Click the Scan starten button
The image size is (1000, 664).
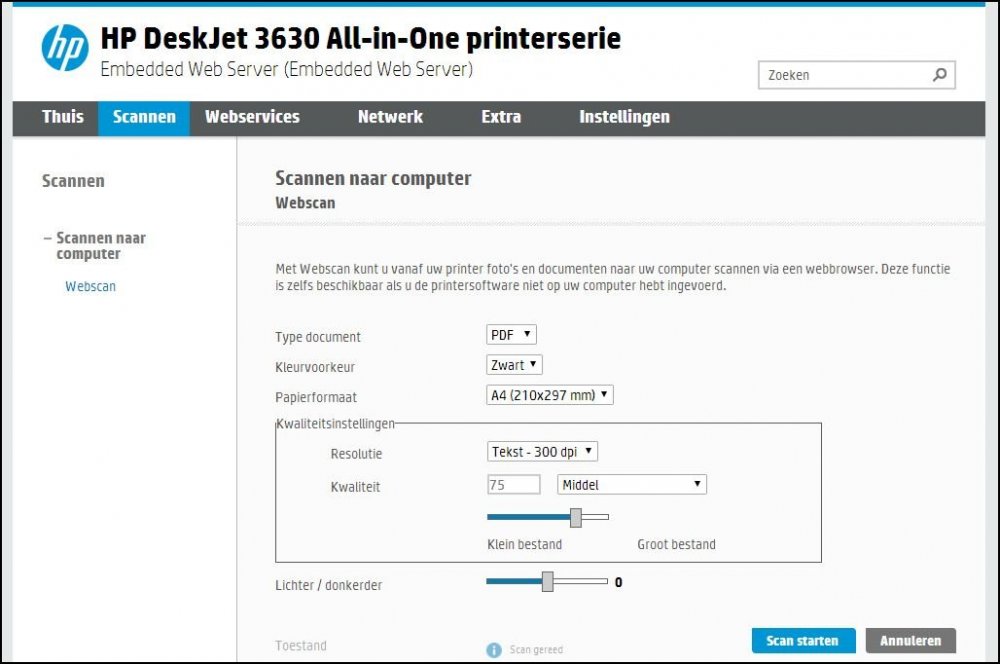[x=802, y=640]
